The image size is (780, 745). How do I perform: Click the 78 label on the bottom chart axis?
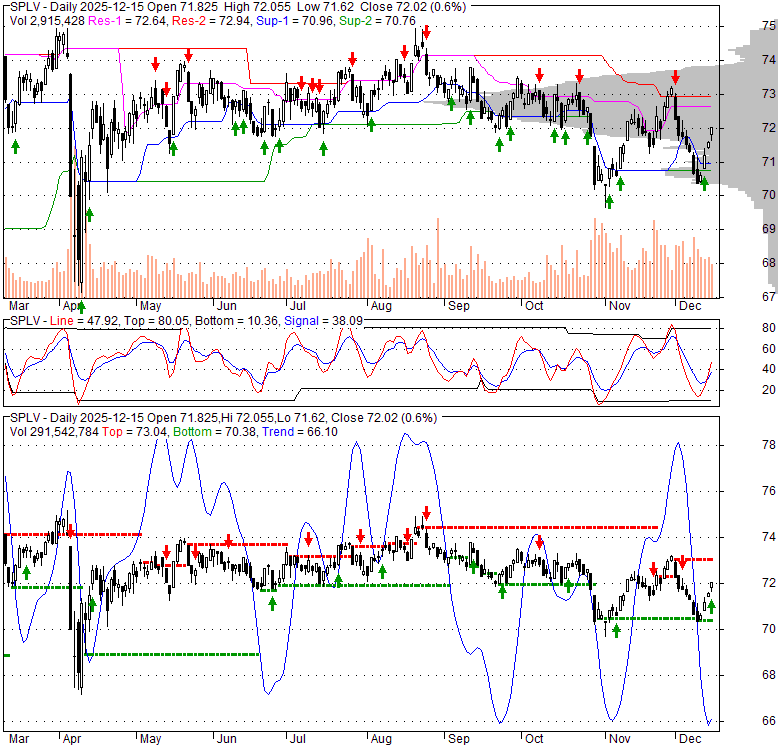pos(769,445)
